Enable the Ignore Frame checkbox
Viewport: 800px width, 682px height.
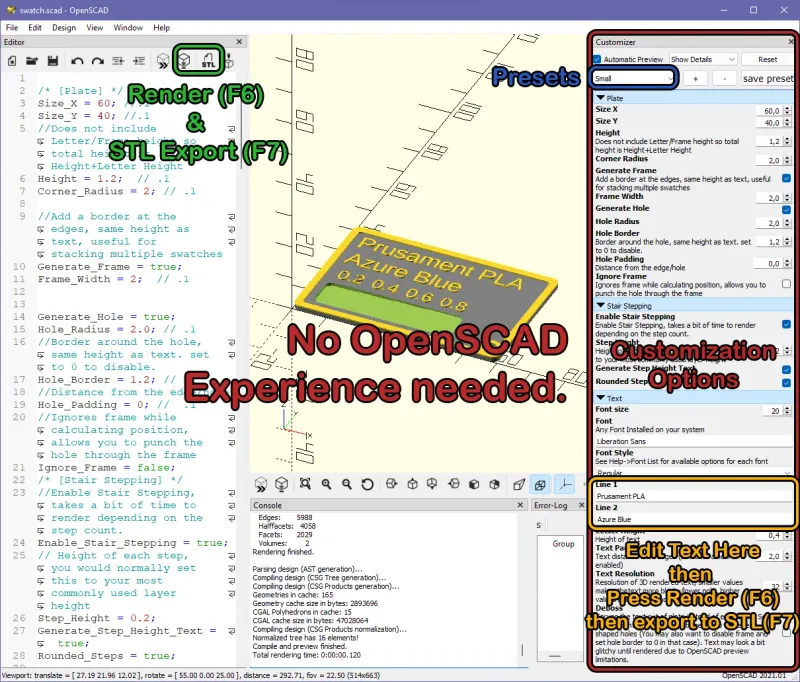click(x=786, y=284)
